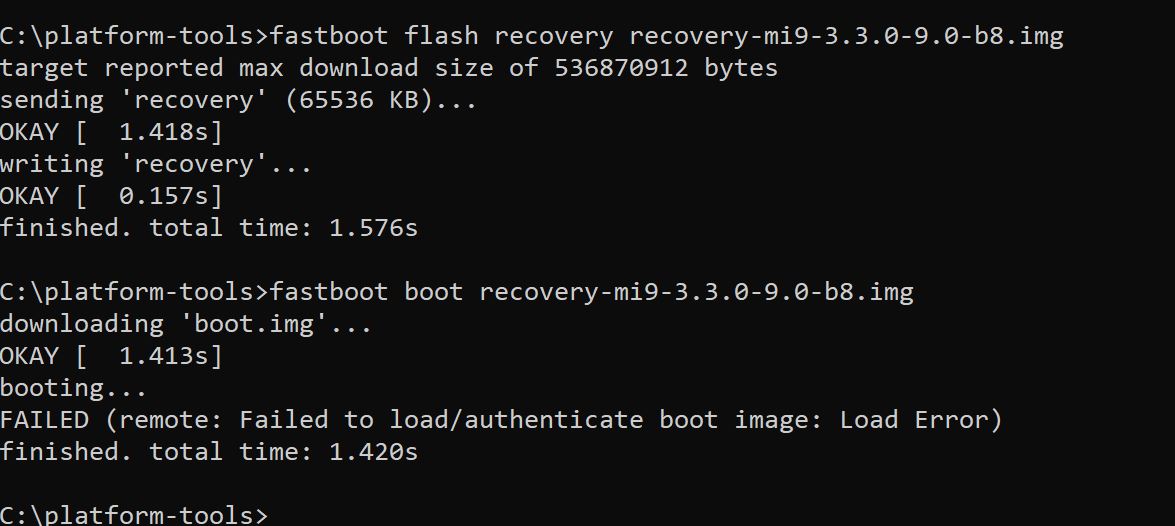Click the 'Load Error' text

pos(913,420)
